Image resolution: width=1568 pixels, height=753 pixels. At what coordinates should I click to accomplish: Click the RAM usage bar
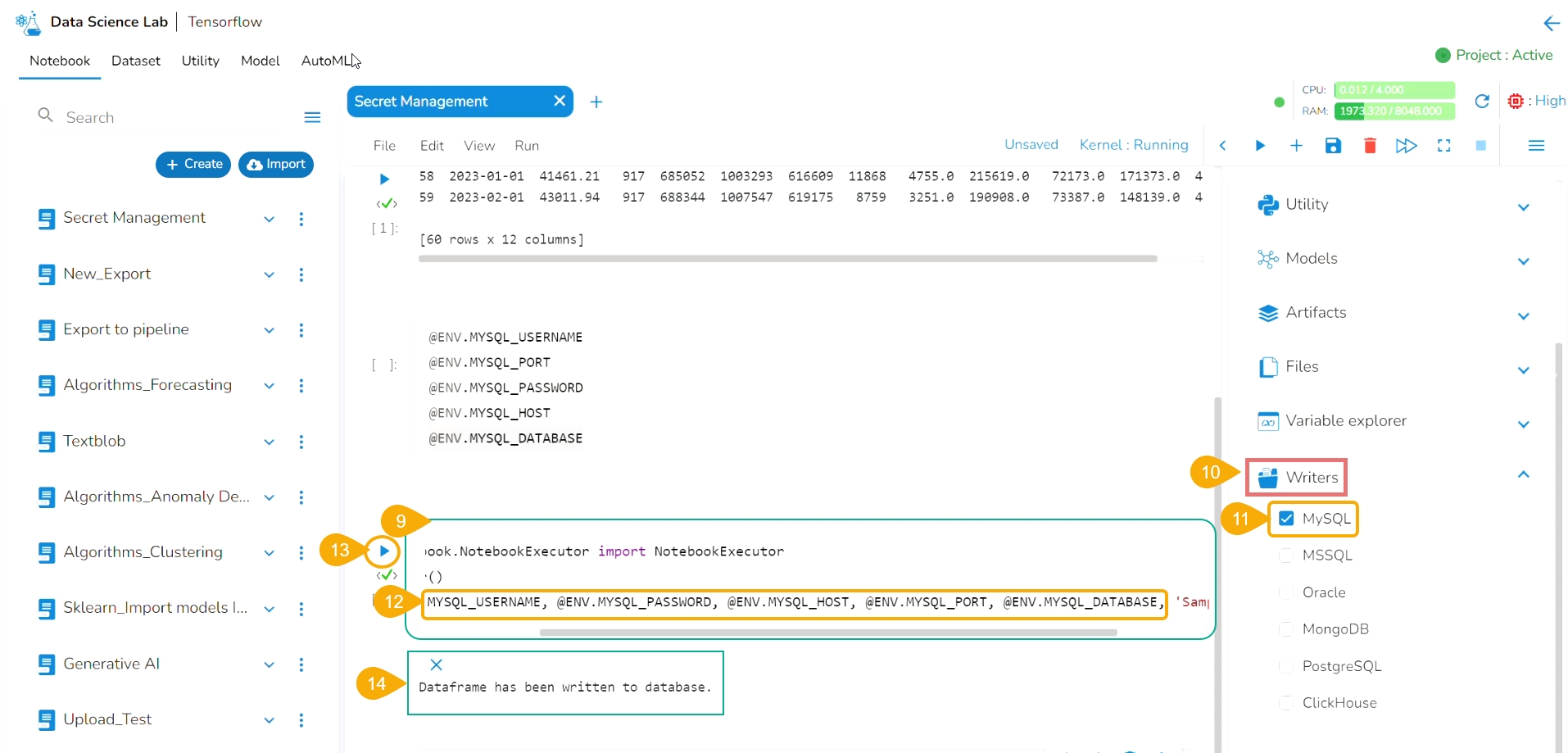(1394, 111)
